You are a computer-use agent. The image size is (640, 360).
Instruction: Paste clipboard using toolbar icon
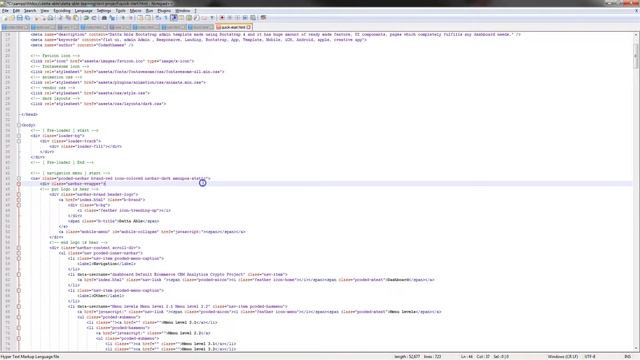(x=76, y=18)
